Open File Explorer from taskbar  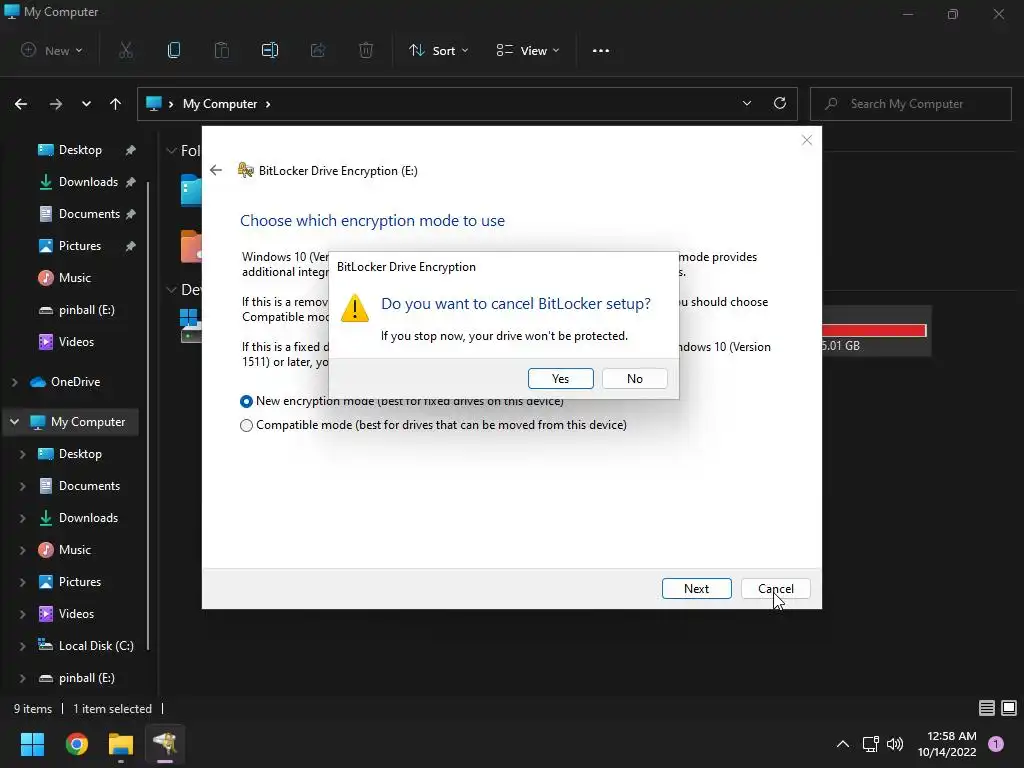121,744
